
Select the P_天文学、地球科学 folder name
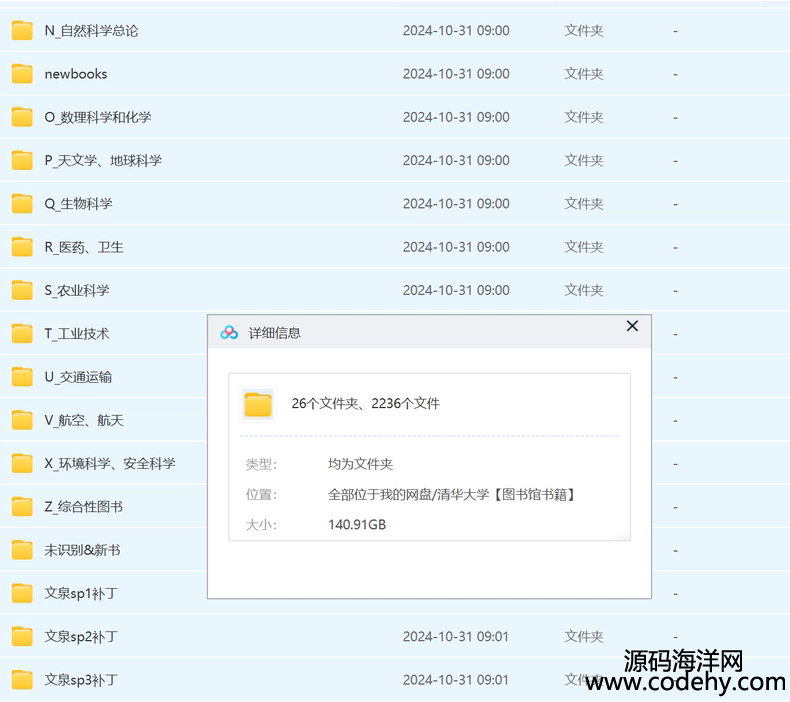pyautogui.click(x=103, y=161)
